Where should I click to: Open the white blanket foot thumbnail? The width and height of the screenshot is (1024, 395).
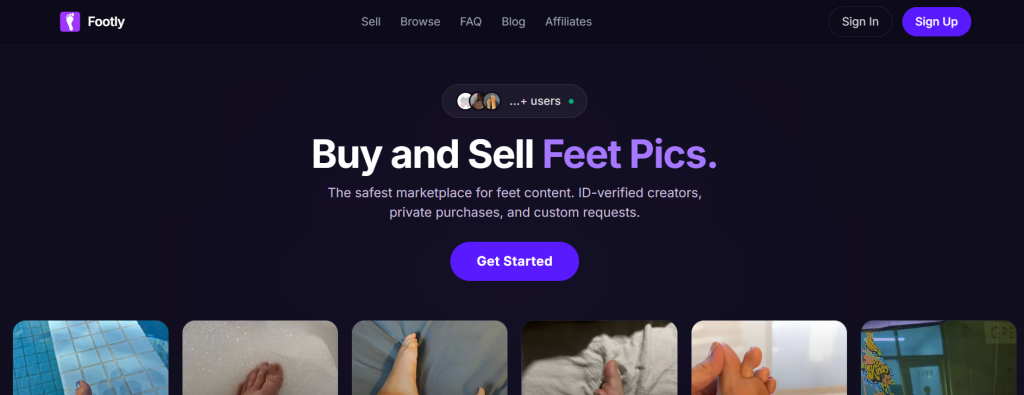click(x=600, y=358)
